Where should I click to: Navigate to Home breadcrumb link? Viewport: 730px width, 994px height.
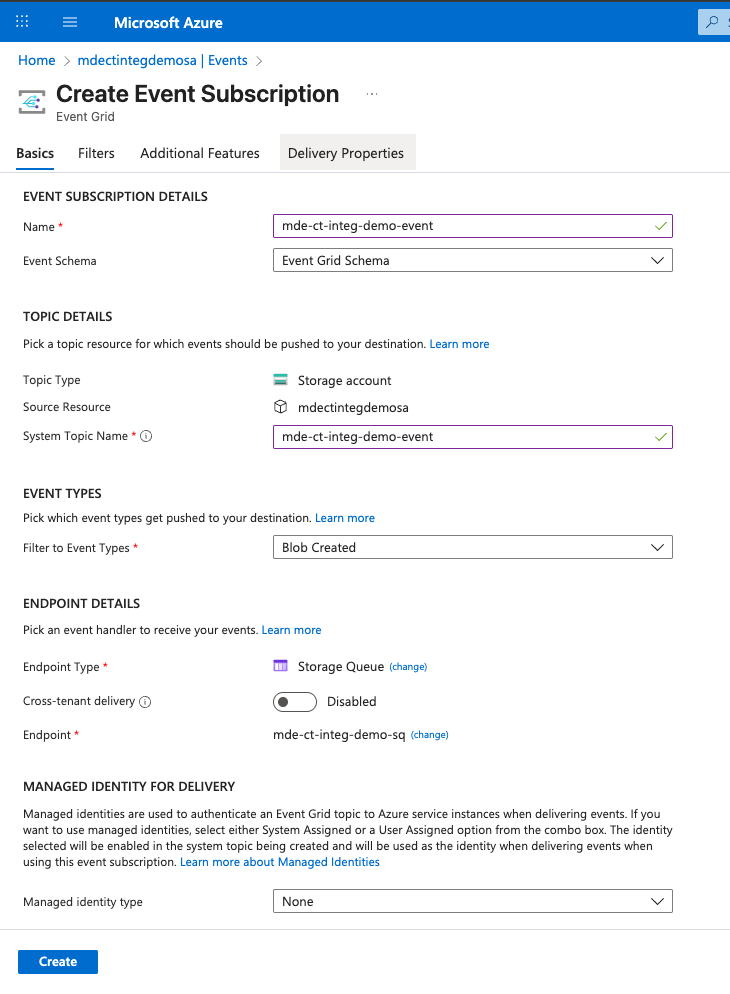(x=37, y=61)
